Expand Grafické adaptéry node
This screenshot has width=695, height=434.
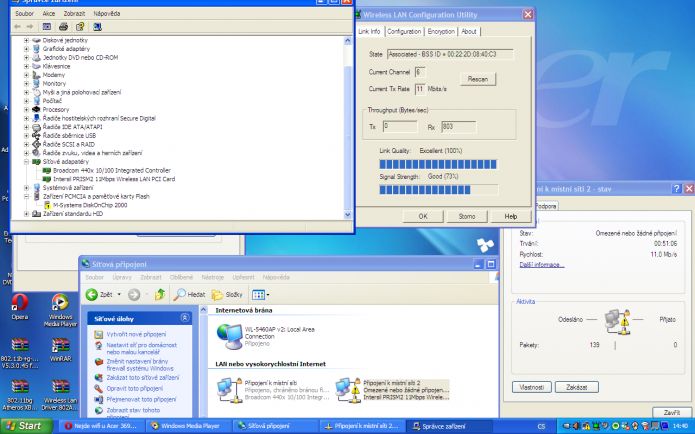26,49
